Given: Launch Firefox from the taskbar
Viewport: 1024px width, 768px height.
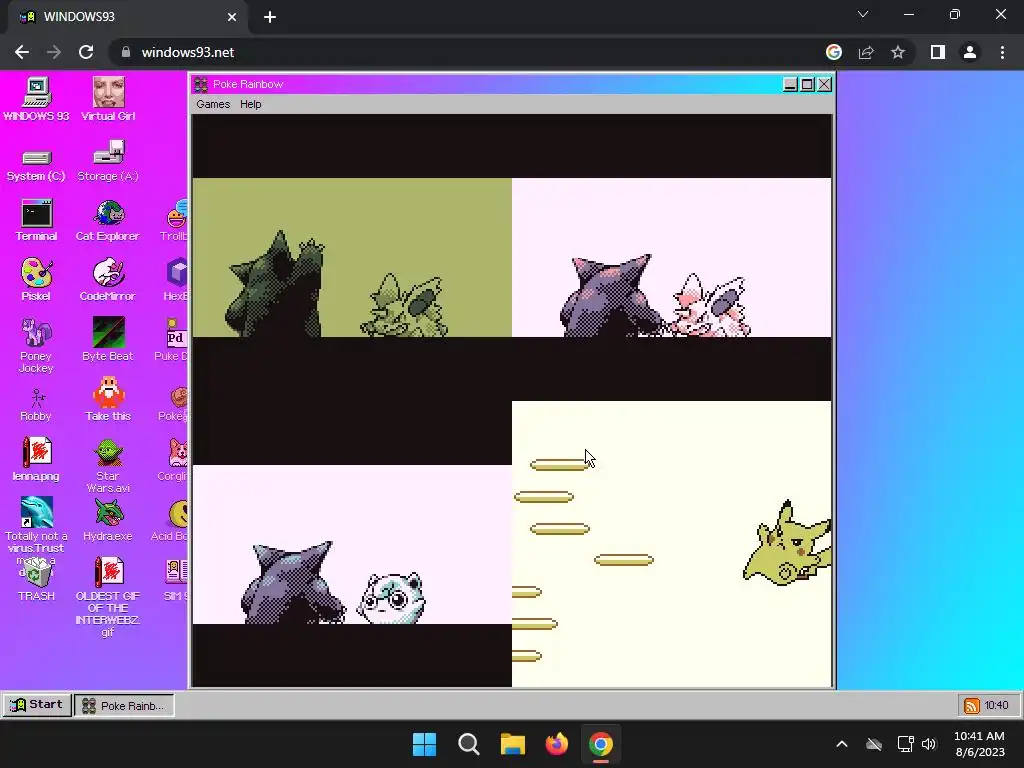Looking at the screenshot, I should click(x=557, y=744).
